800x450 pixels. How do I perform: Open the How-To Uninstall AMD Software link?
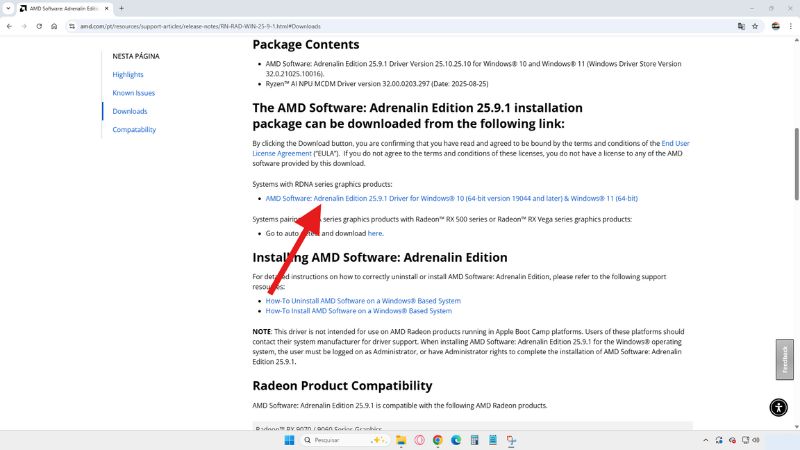coord(363,301)
